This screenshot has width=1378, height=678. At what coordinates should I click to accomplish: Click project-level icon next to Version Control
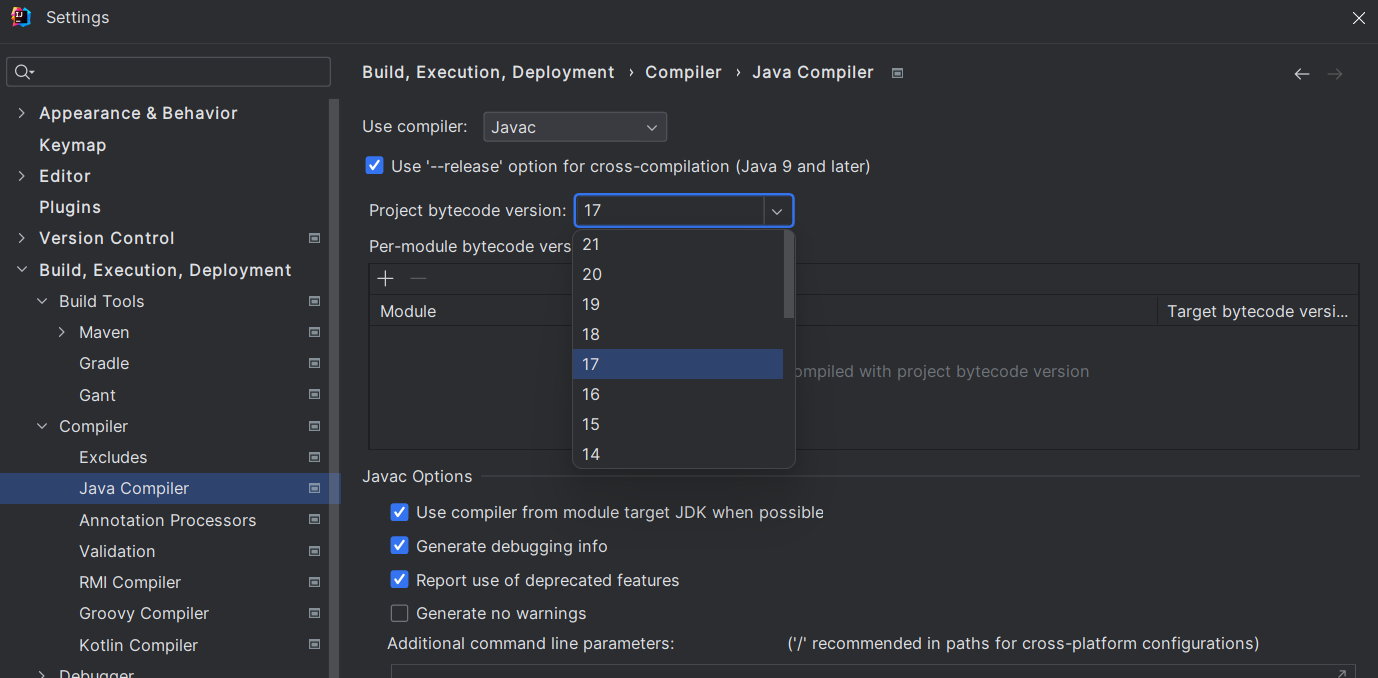[x=315, y=238]
